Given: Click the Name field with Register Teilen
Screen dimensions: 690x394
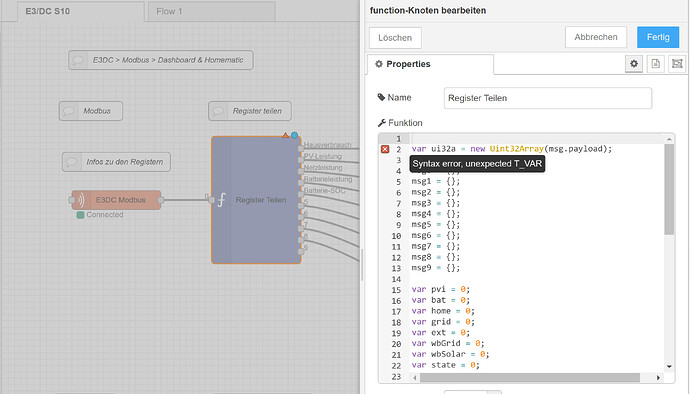Looking at the screenshot, I should point(548,98).
